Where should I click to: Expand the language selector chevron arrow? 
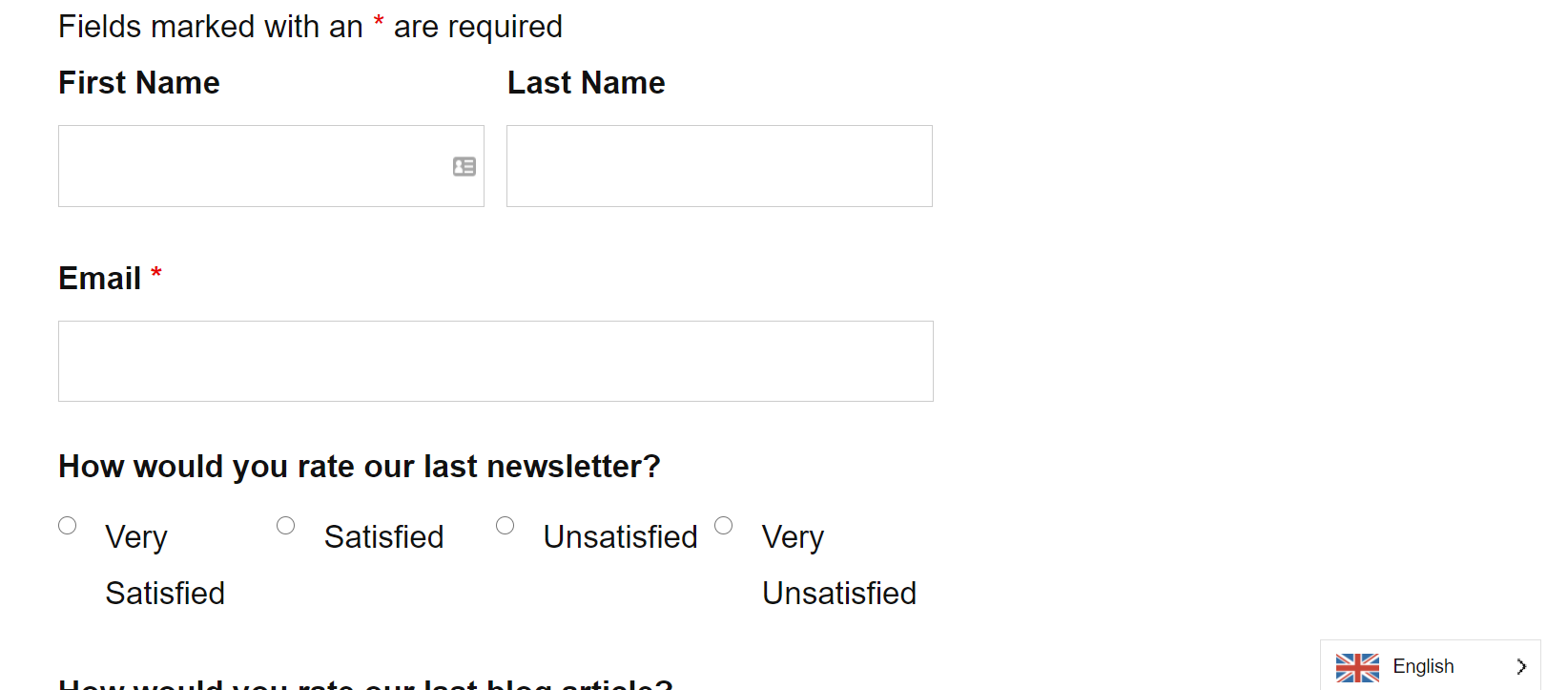pos(1521,667)
